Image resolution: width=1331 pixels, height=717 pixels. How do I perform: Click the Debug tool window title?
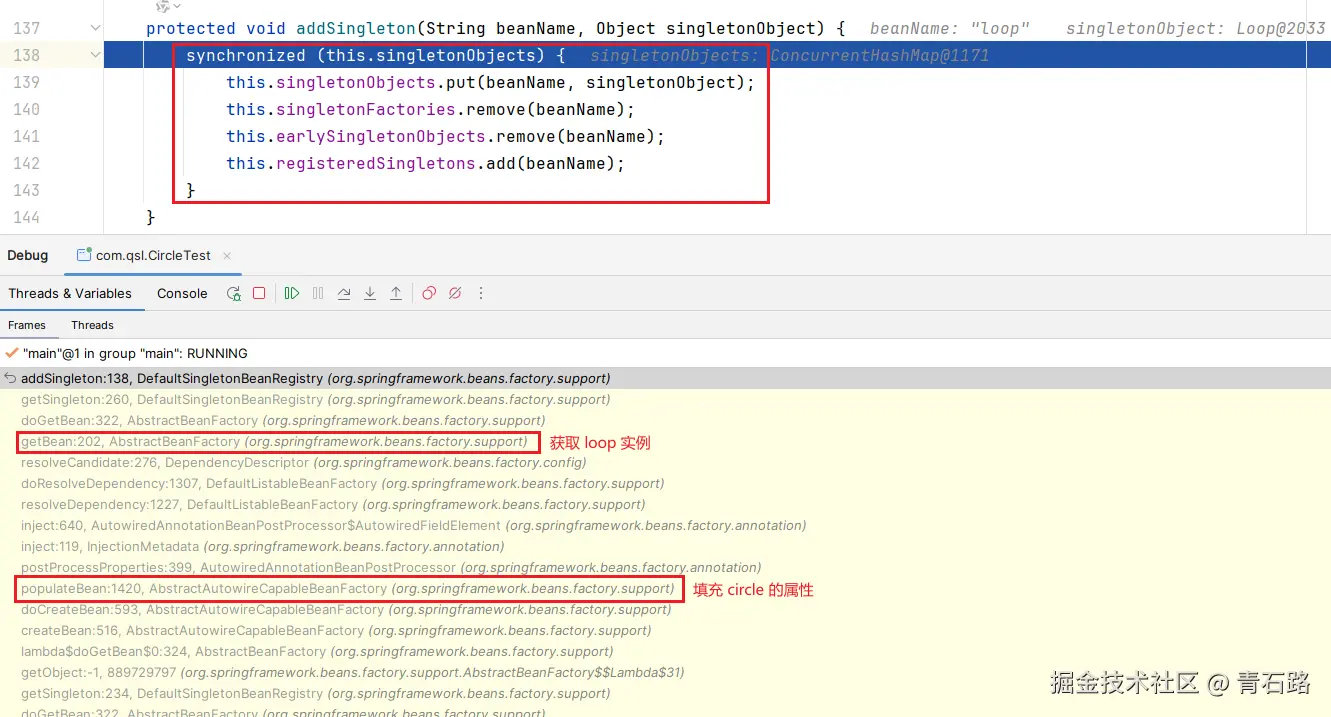tap(28, 255)
